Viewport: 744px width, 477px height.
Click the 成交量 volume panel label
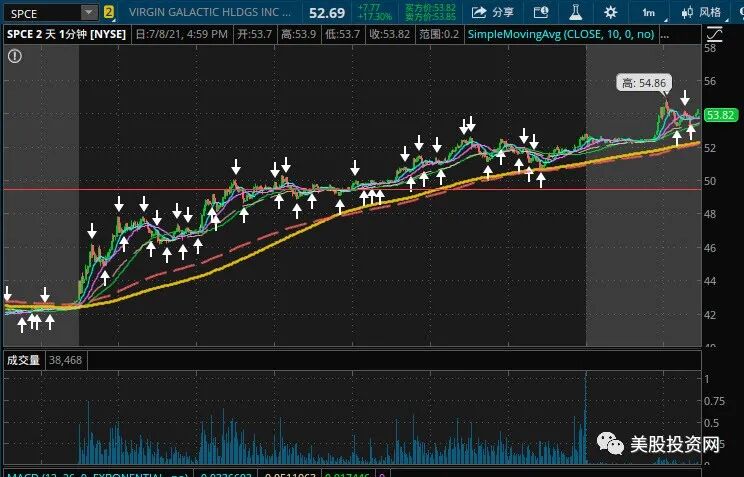coord(23,360)
